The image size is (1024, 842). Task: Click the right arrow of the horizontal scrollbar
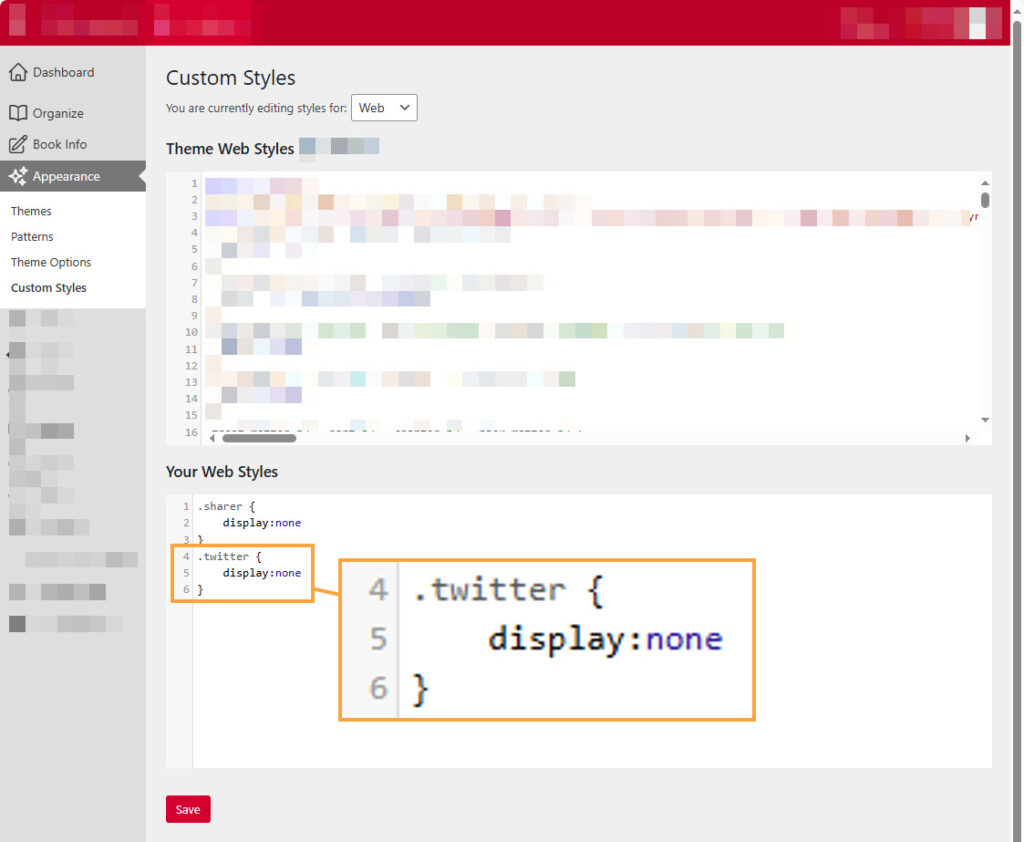pos(967,437)
